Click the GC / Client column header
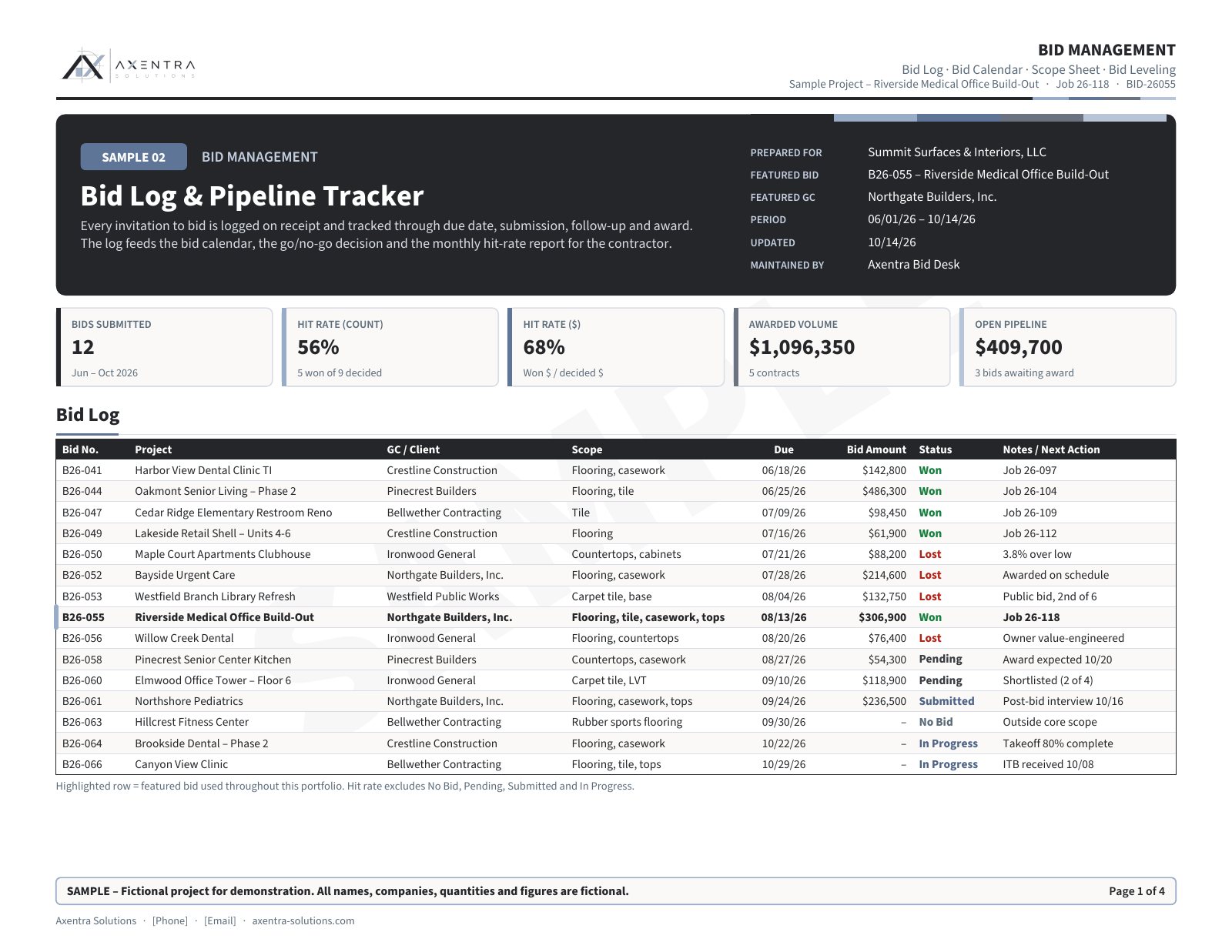This screenshot has height=952, width=1232. click(x=413, y=449)
